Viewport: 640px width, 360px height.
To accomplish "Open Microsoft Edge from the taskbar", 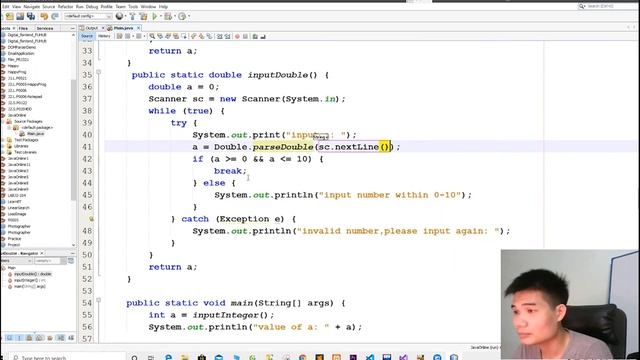I will click(x=168, y=358).
